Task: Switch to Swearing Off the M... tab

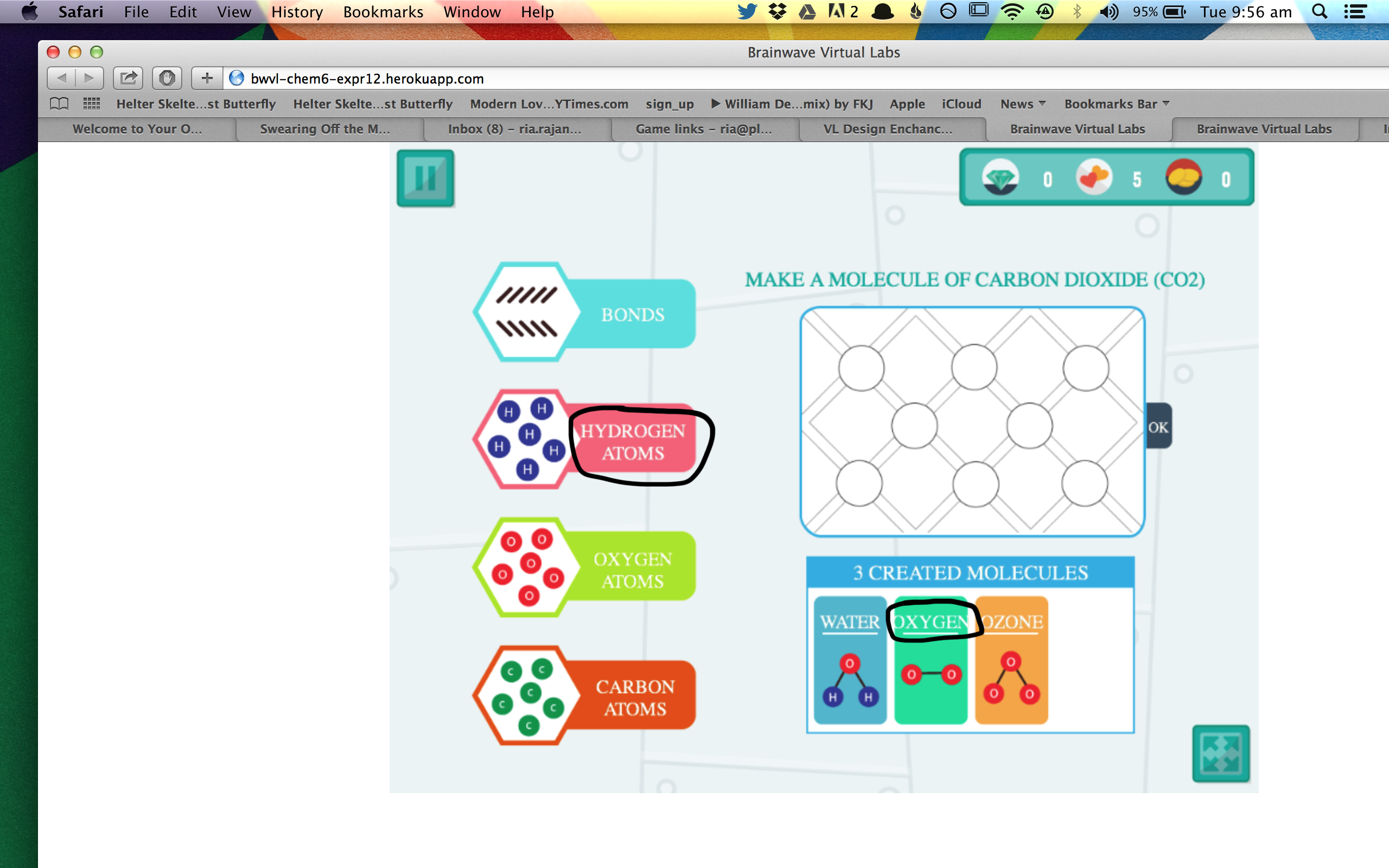Action: 325,129
